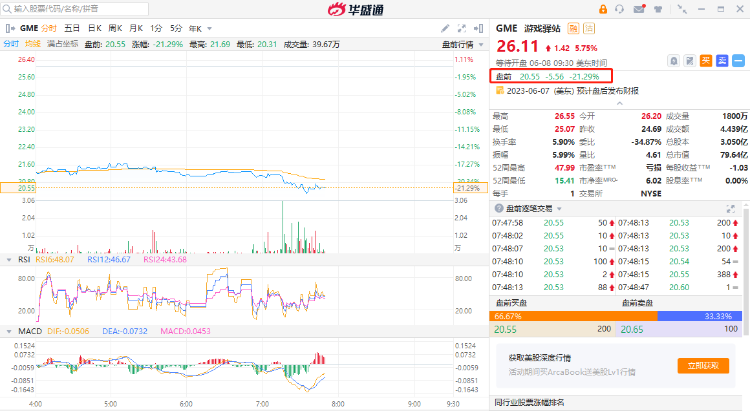Collapse the MACD indicator panel triangle

[x=9, y=331]
